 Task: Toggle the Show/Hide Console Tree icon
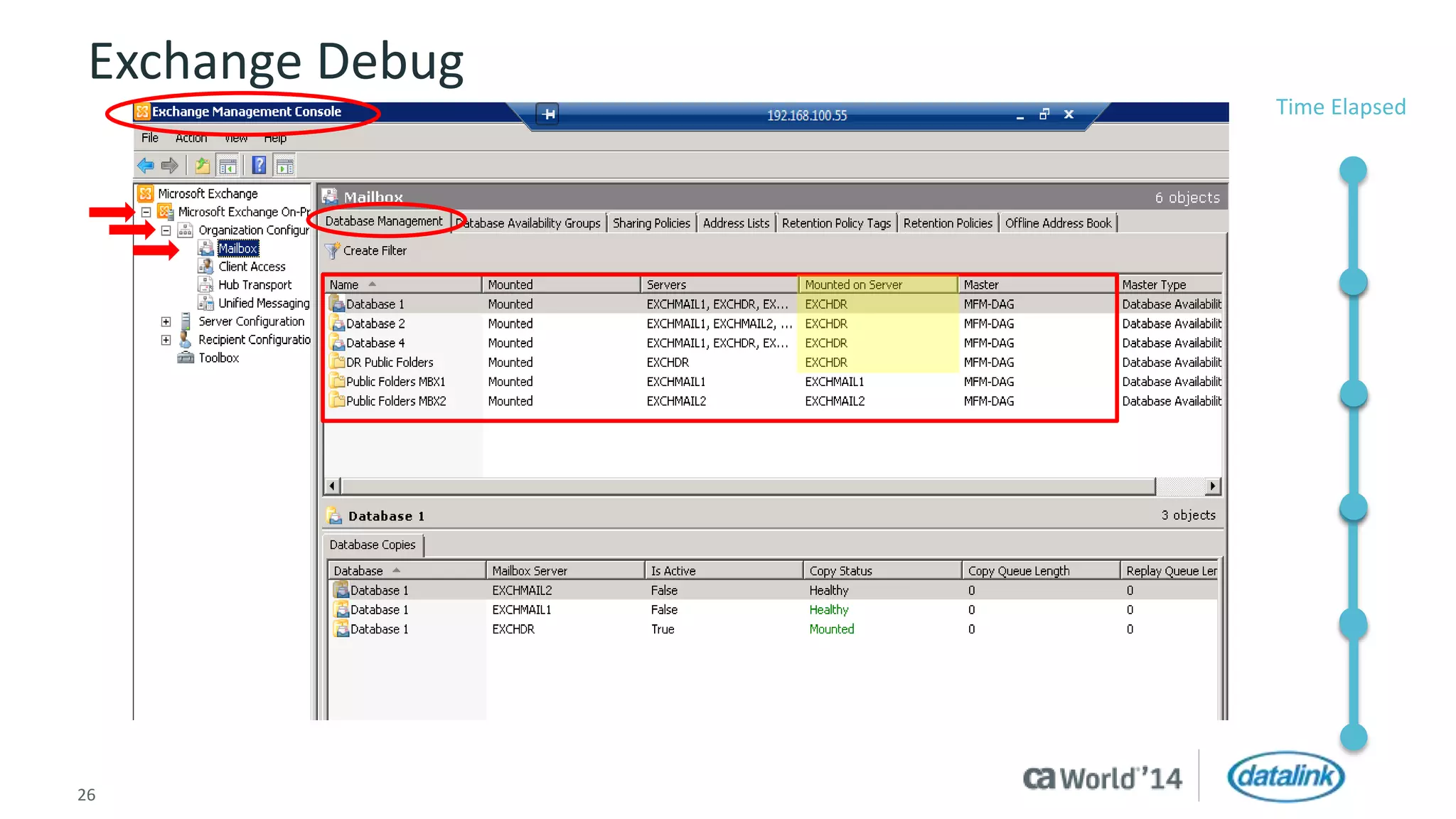(227, 166)
